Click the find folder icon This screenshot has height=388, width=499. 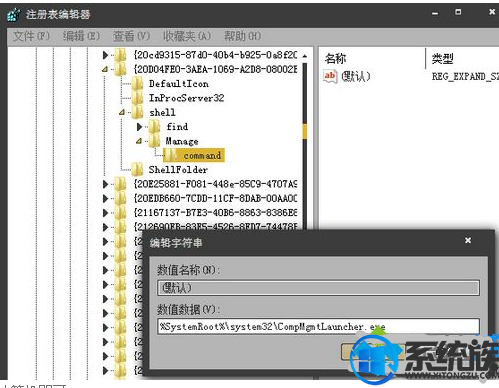click(154, 127)
